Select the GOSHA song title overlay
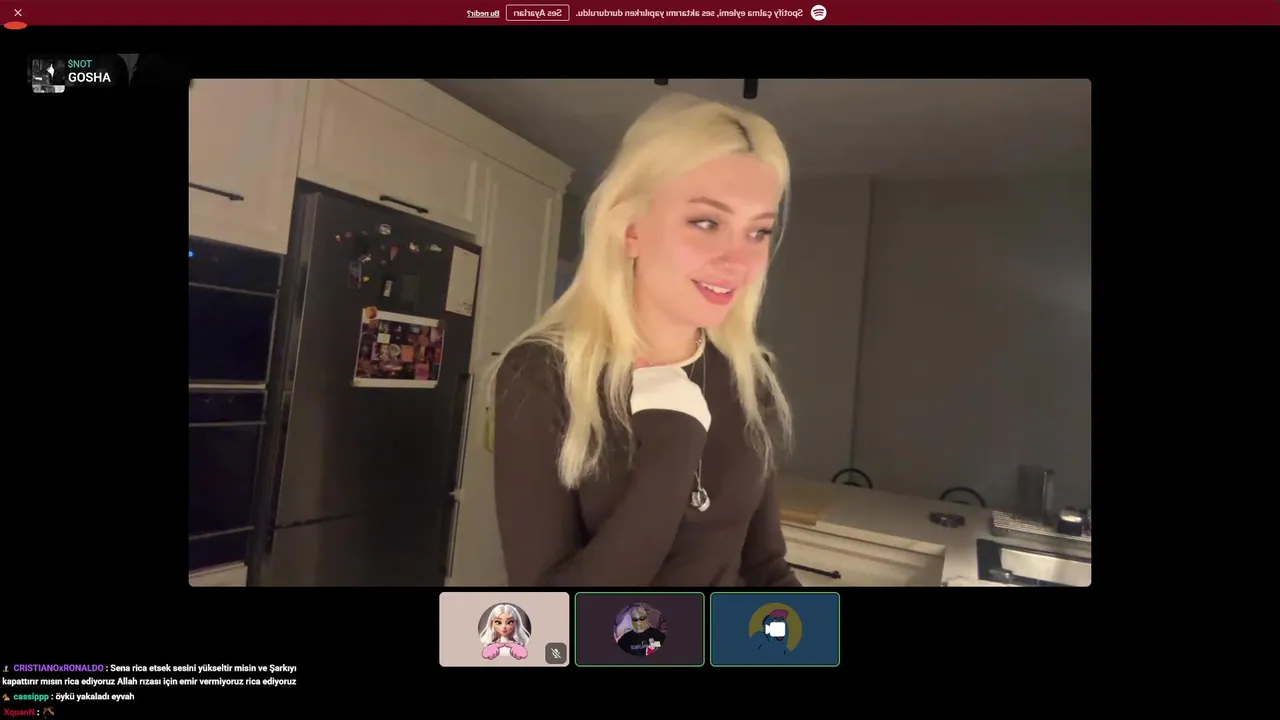The width and height of the screenshot is (1280, 720). (89, 78)
